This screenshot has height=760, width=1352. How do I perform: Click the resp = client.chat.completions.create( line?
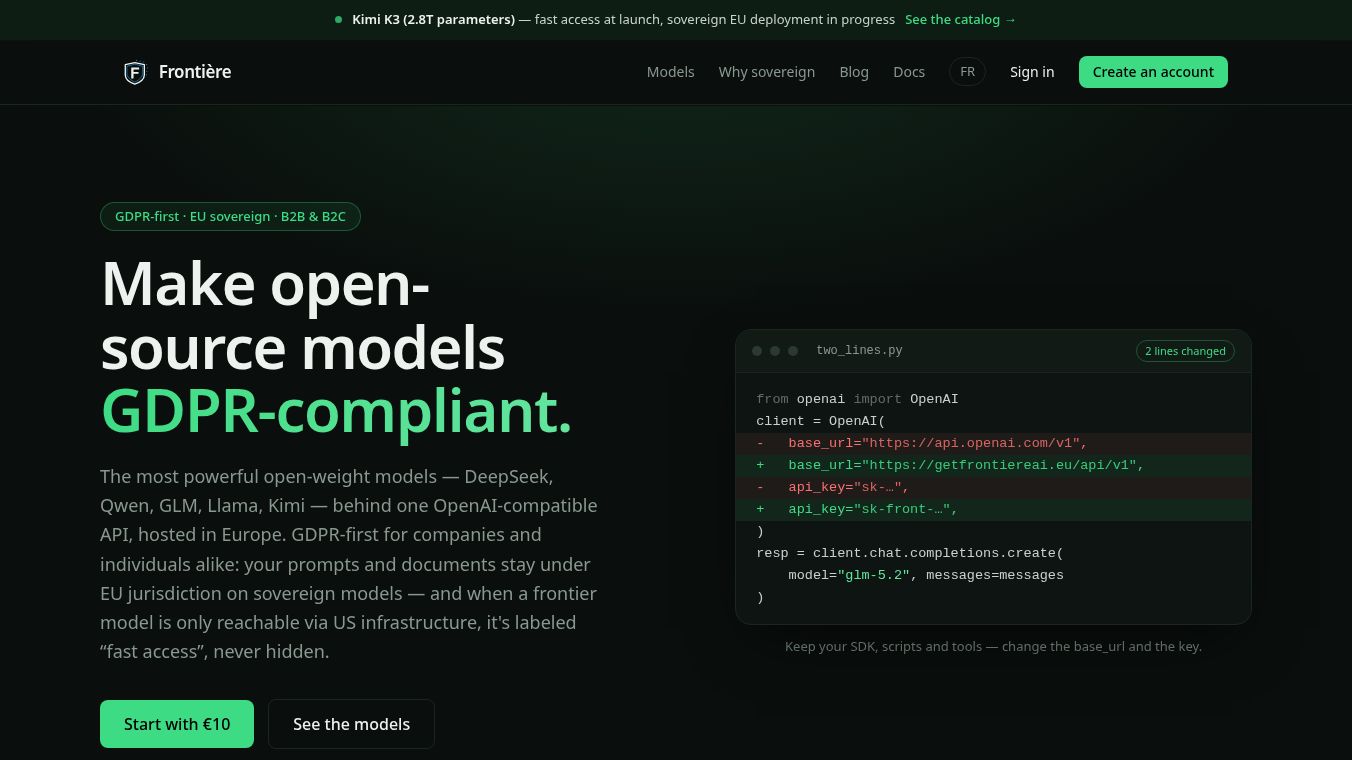pyautogui.click(x=910, y=553)
